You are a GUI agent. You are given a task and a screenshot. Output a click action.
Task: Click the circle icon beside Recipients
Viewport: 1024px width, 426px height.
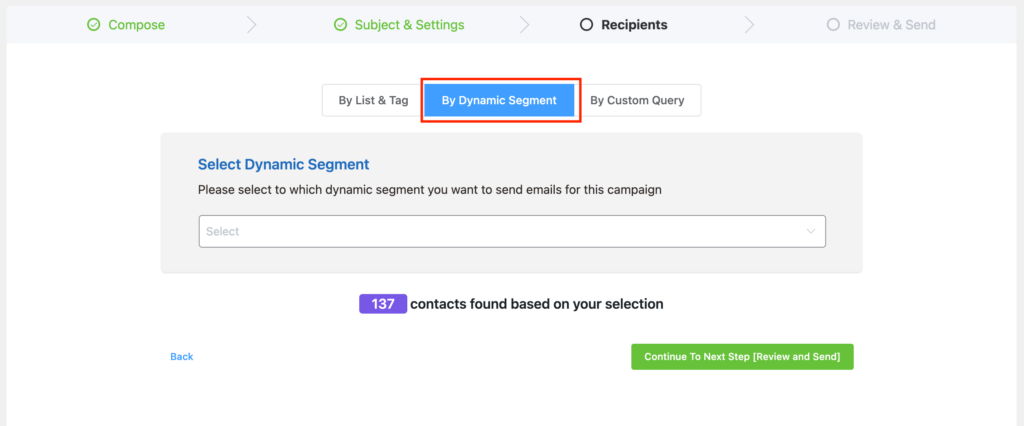[x=586, y=25]
